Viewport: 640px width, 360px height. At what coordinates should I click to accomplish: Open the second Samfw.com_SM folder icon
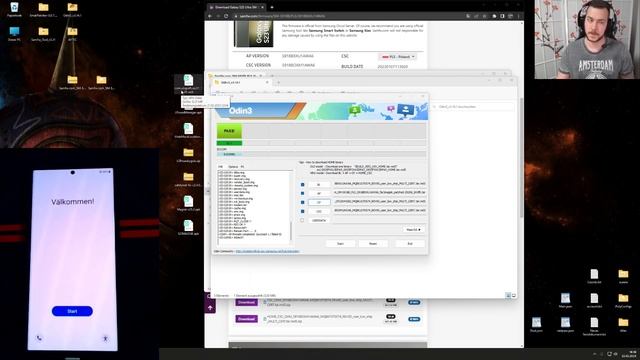[101, 80]
